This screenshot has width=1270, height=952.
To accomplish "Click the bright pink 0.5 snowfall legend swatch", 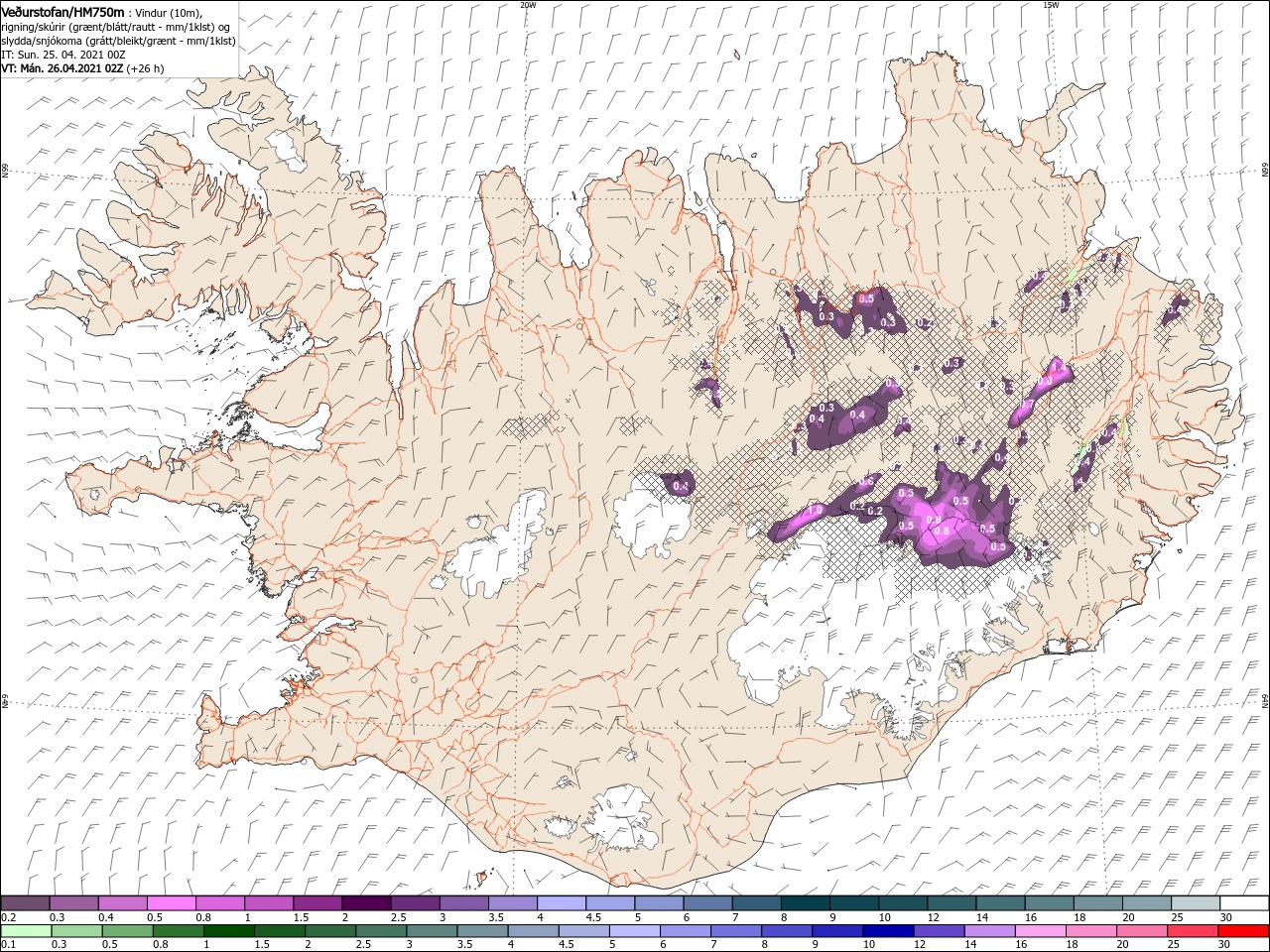I will point(171,902).
